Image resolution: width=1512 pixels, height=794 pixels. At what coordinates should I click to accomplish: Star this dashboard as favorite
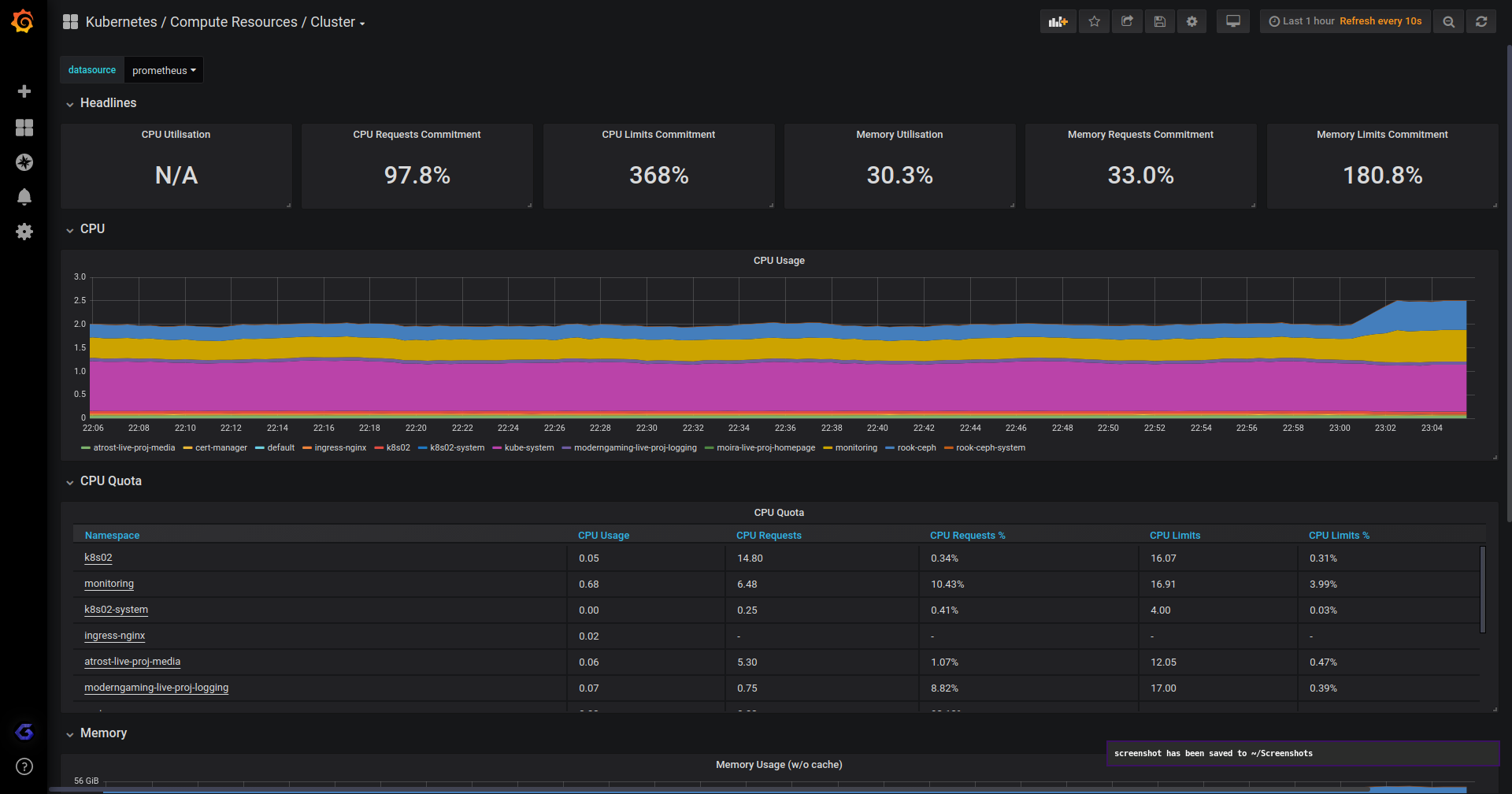[1093, 21]
